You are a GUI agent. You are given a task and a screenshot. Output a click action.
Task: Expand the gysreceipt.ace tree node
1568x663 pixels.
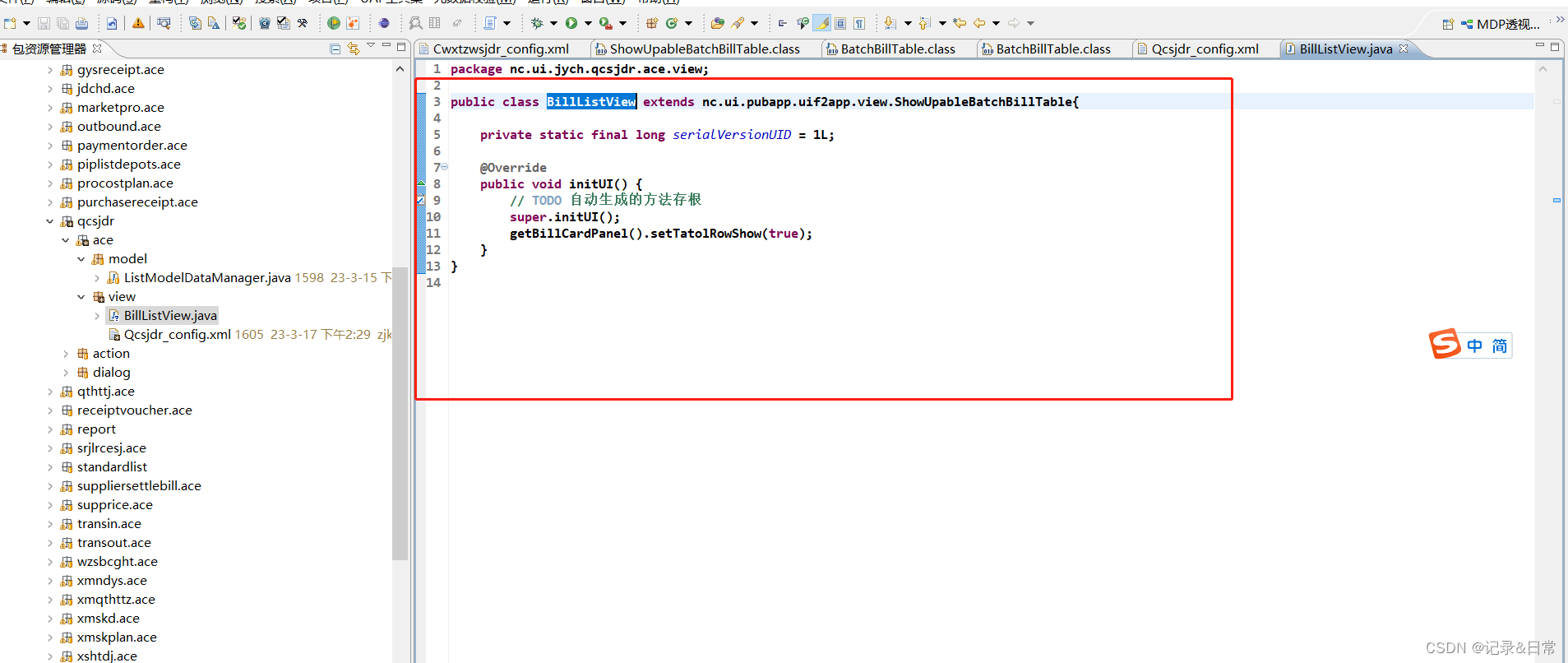pyautogui.click(x=50, y=70)
